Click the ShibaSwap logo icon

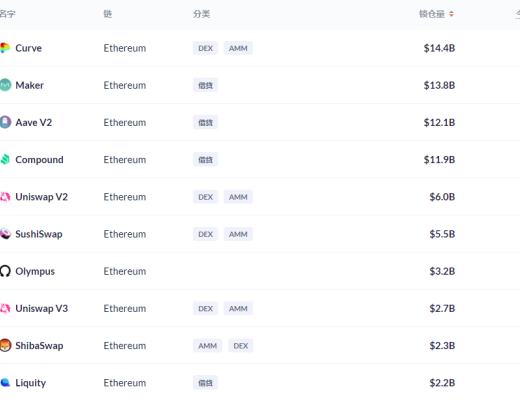coord(5,345)
